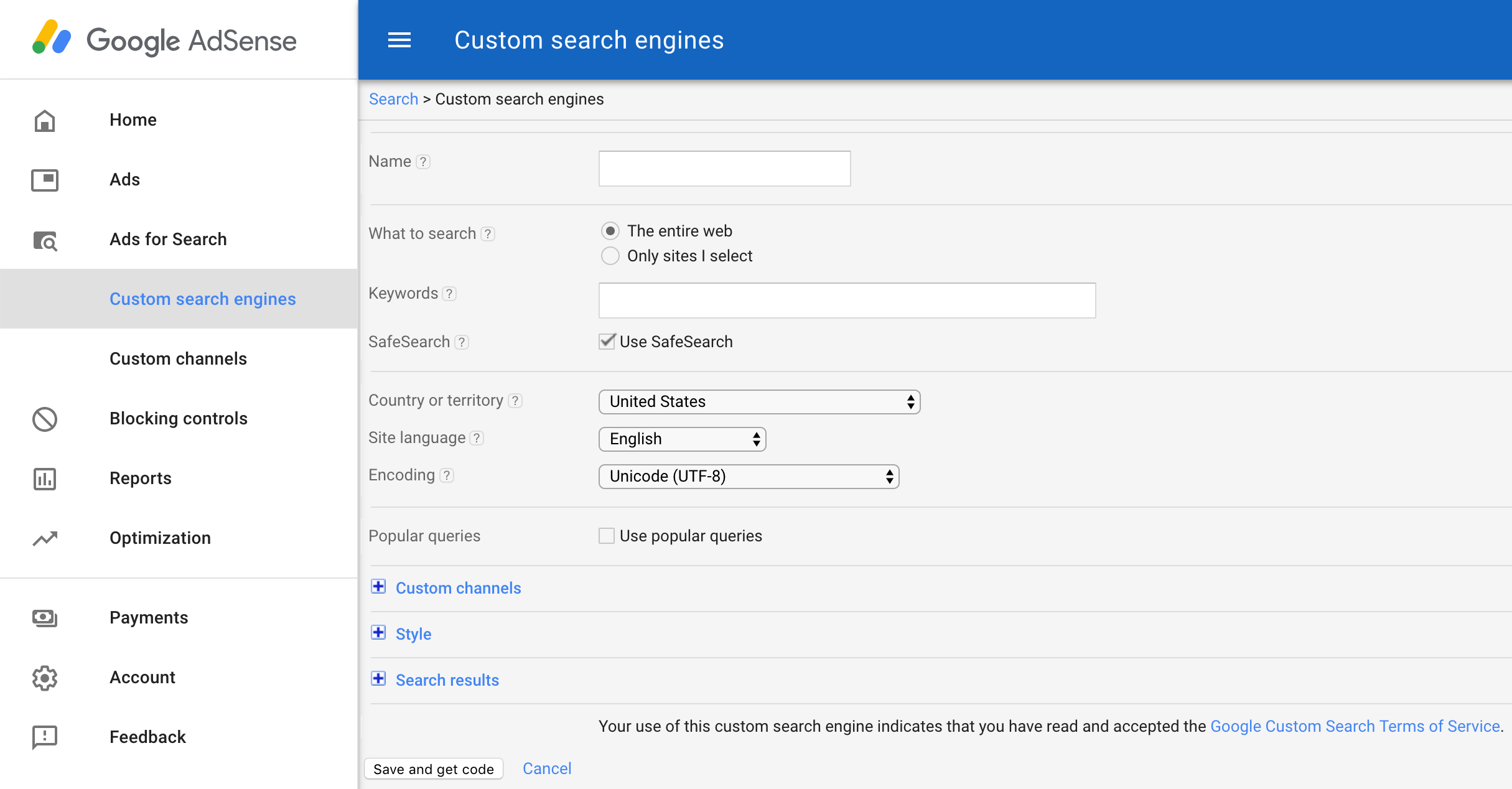
Task: Open the Encoding dropdown
Action: point(749,476)
